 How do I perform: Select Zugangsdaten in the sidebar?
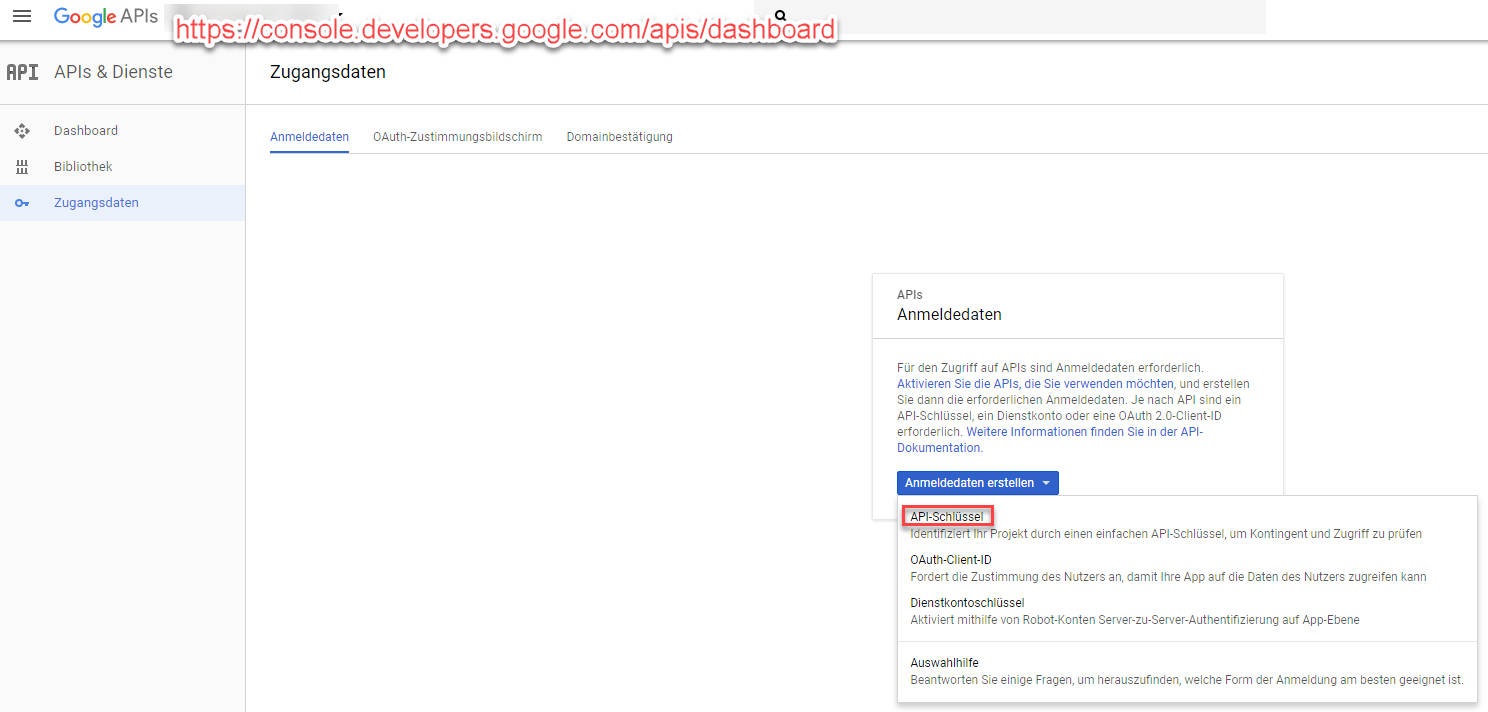pos(122,203)
